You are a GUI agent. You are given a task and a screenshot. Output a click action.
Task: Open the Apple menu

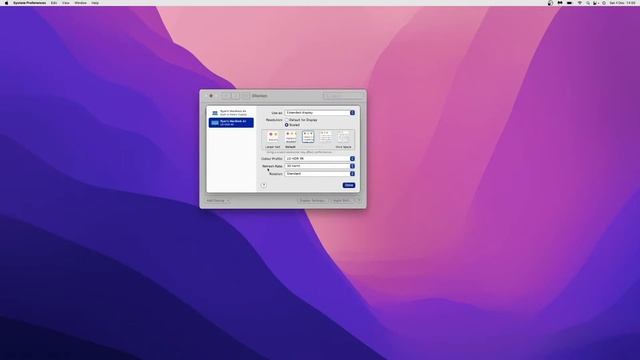[x=6, y=3]
